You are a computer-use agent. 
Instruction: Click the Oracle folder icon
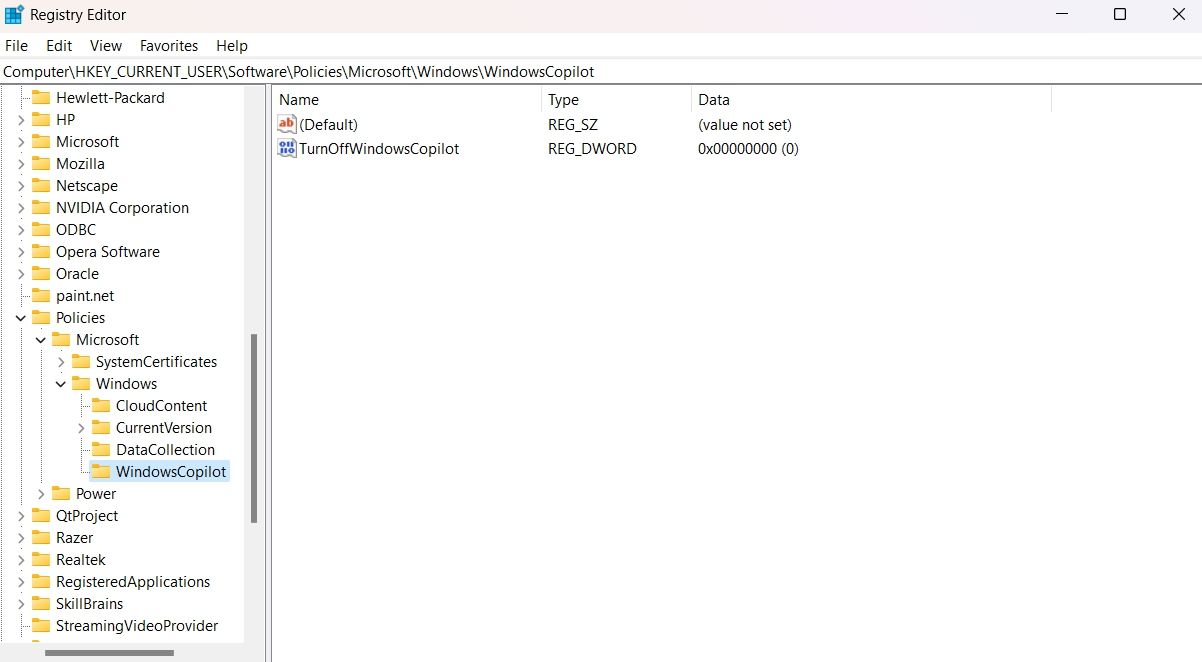click(x=41, y=274)
